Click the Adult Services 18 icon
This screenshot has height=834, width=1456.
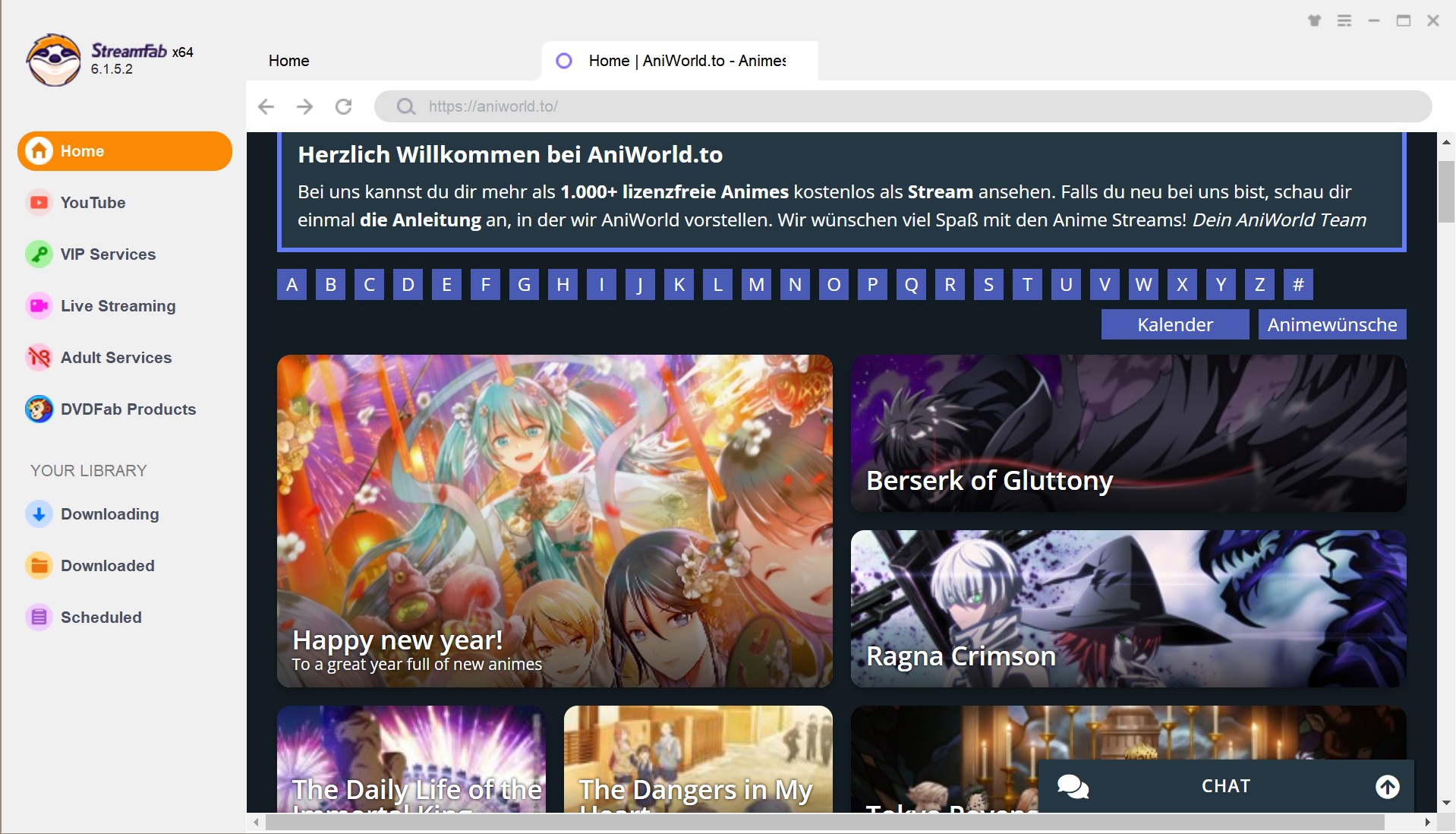pyautogui.click(x=39, y=358)
